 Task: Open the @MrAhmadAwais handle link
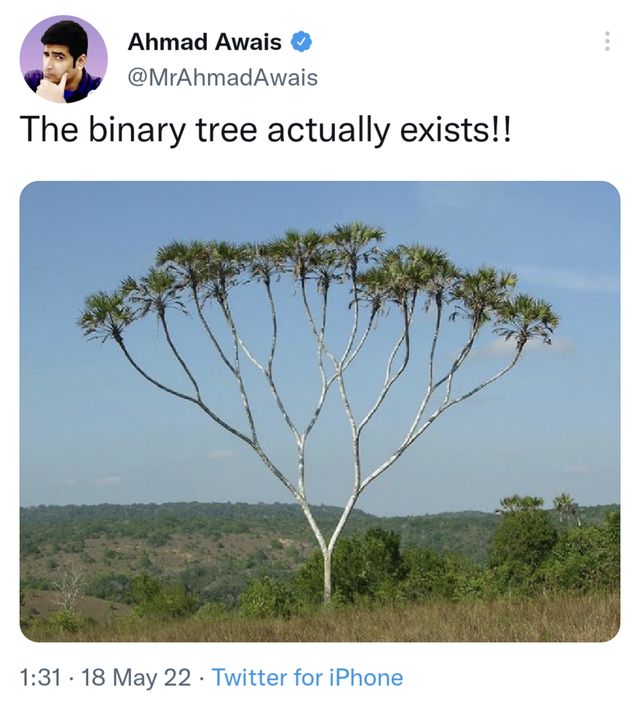tap(222, 76)
